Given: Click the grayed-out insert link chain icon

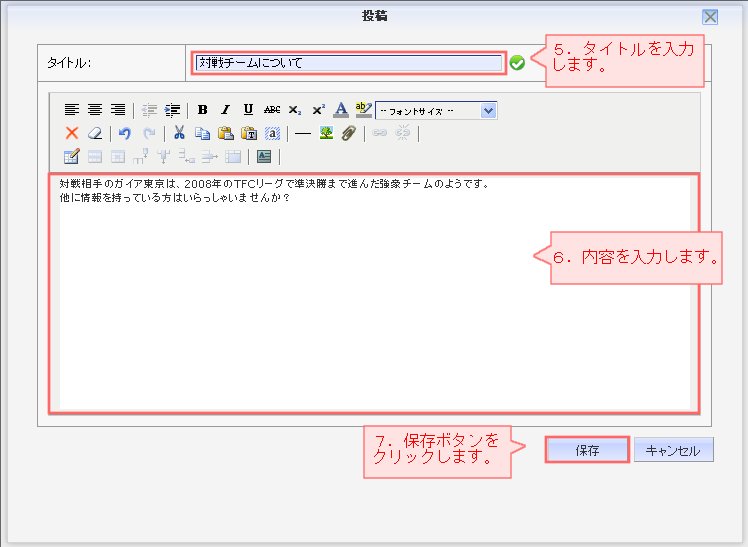Looking at the screenshot, I should (379, 133).
